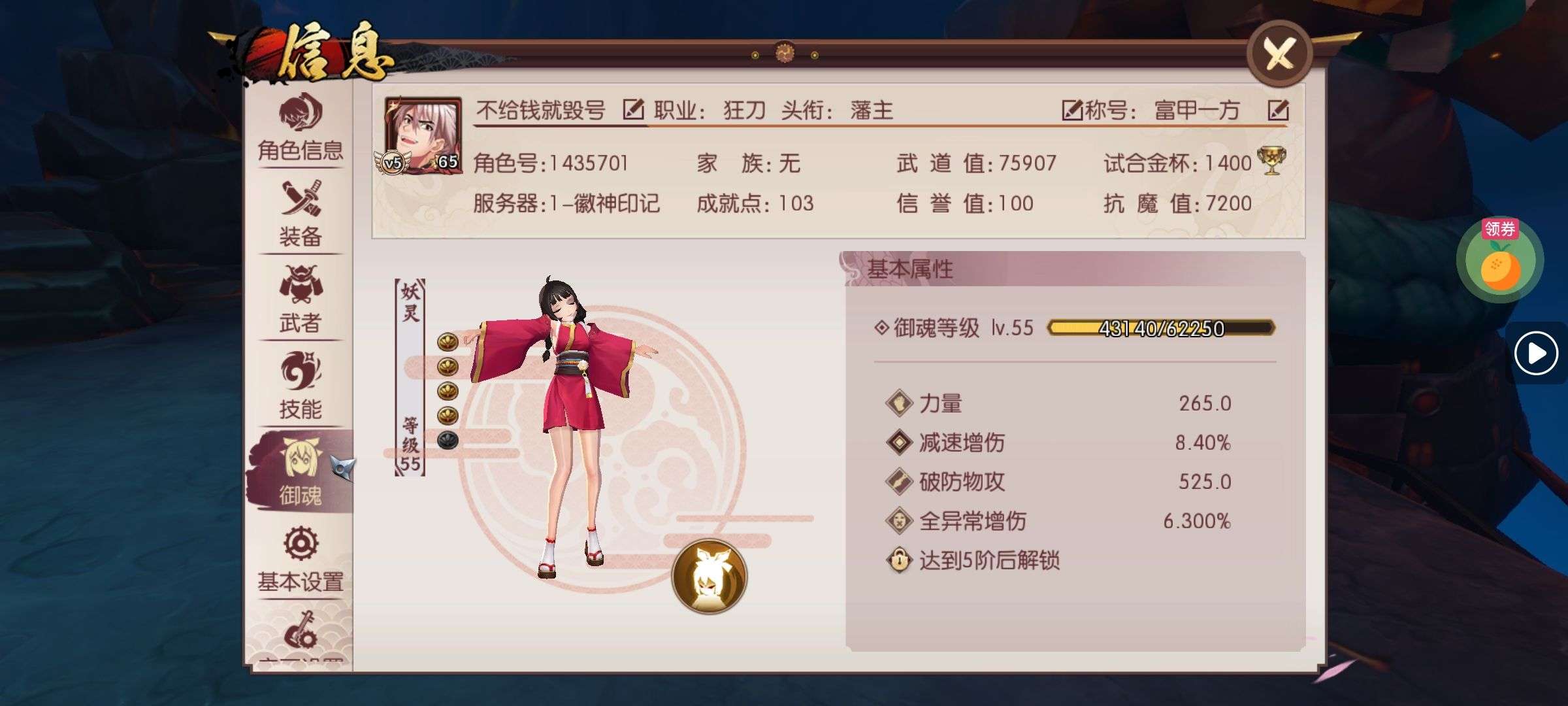The width and height of the screenshot is (1568, 706).
Task: Select the 武者 warrior sidebar icon
Action: (x=301, y=299)
